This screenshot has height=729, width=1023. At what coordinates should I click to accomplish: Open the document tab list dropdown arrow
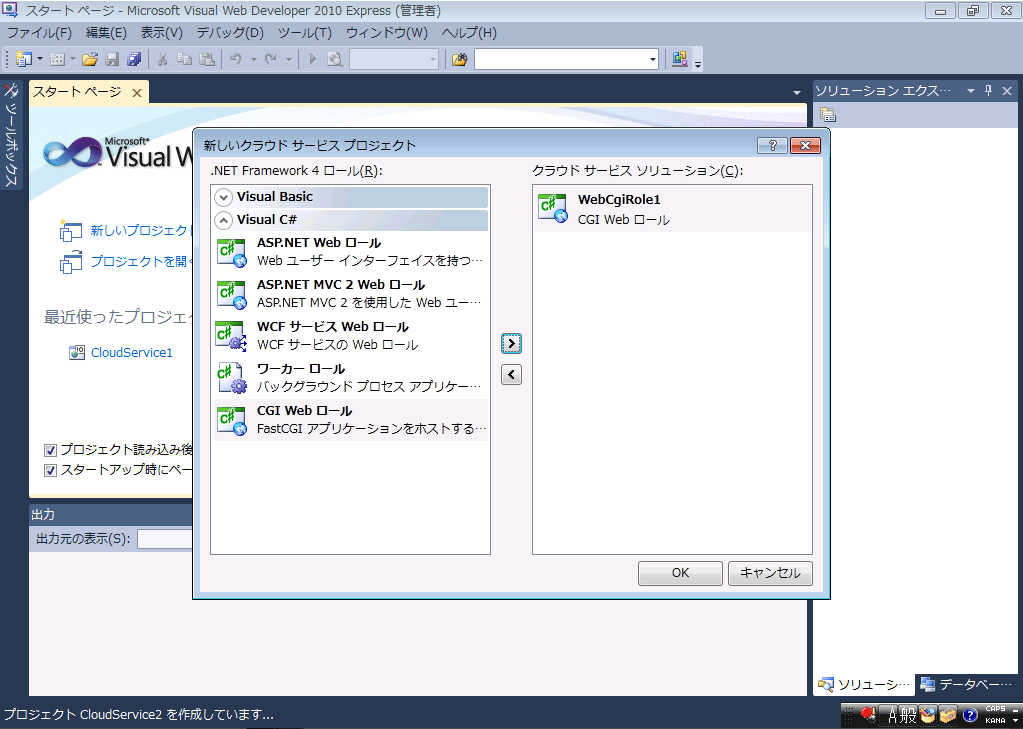click(x=797, y=93)
